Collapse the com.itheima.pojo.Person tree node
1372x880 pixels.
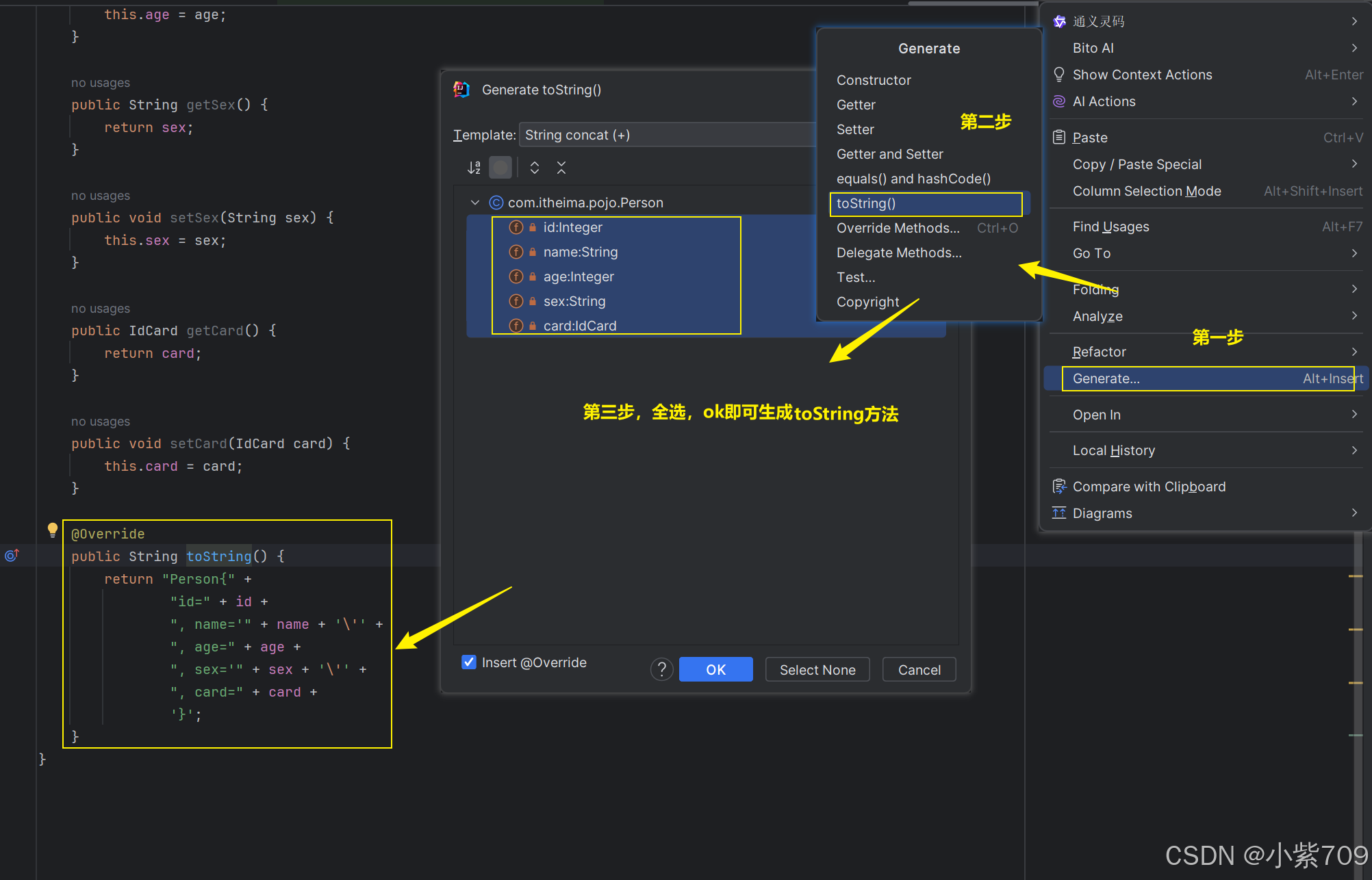coord(475,203)
